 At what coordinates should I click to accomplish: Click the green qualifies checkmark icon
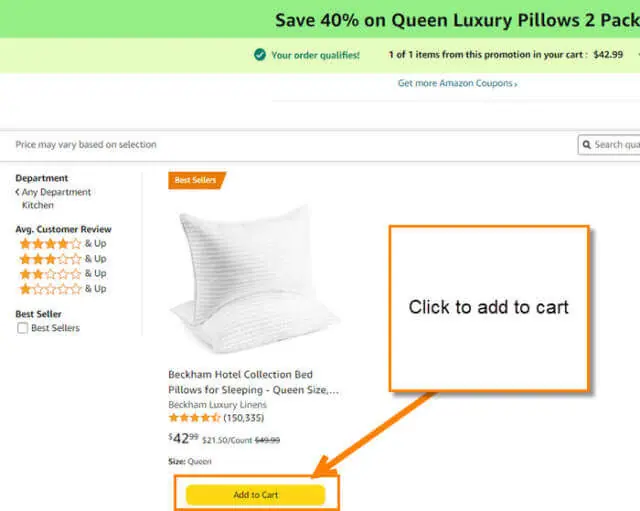(x=260, y=55)
